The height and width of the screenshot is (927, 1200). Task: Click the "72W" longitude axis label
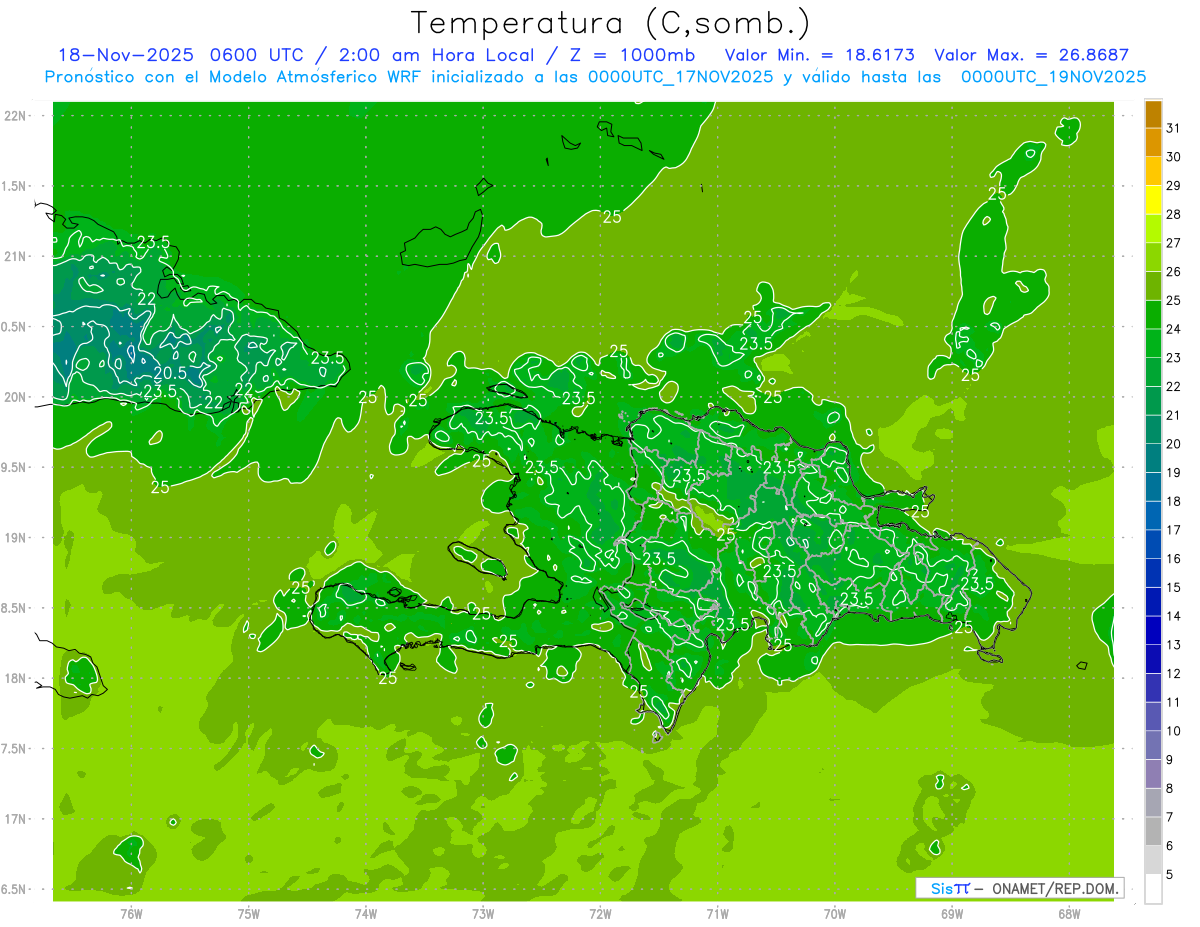[600, 913]
